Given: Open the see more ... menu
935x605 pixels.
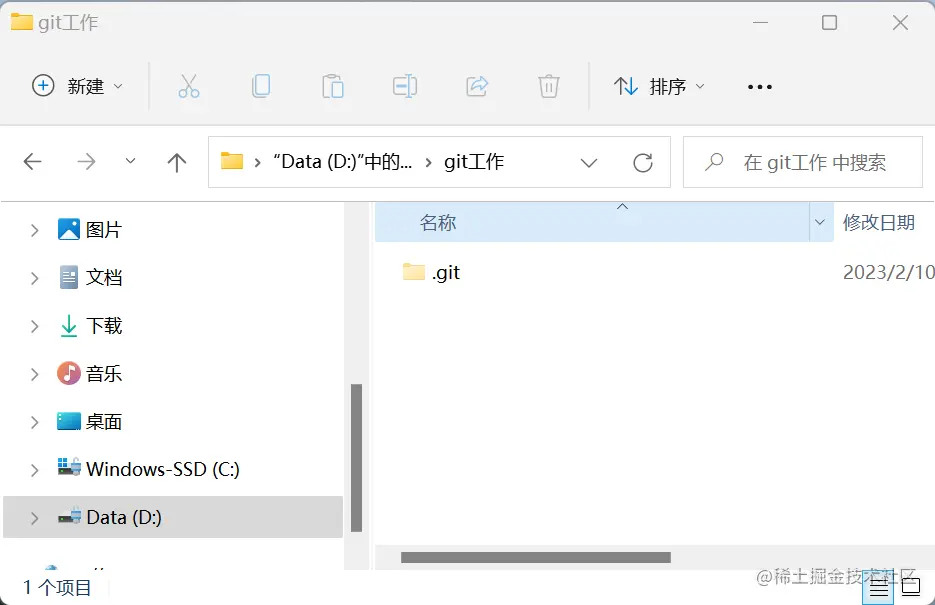Looking at the screenshot, I should (759, 86).
